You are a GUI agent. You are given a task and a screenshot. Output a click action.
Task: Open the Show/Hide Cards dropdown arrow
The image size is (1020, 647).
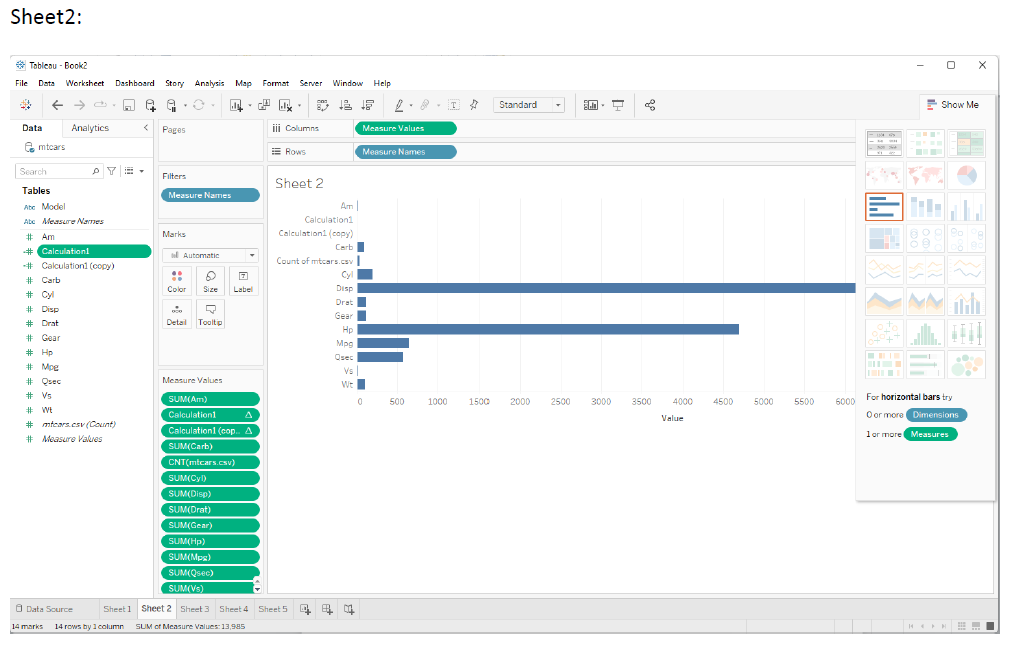pyautogui.click(x=603, y=105)
